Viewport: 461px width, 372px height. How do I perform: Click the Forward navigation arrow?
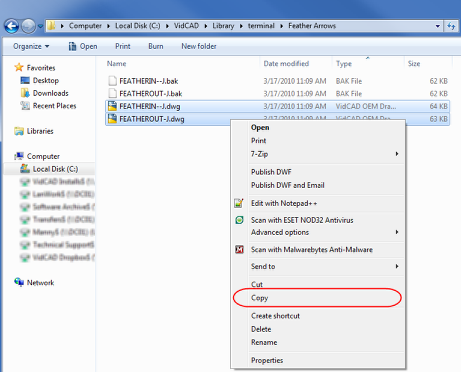click(x=28, y=26)
